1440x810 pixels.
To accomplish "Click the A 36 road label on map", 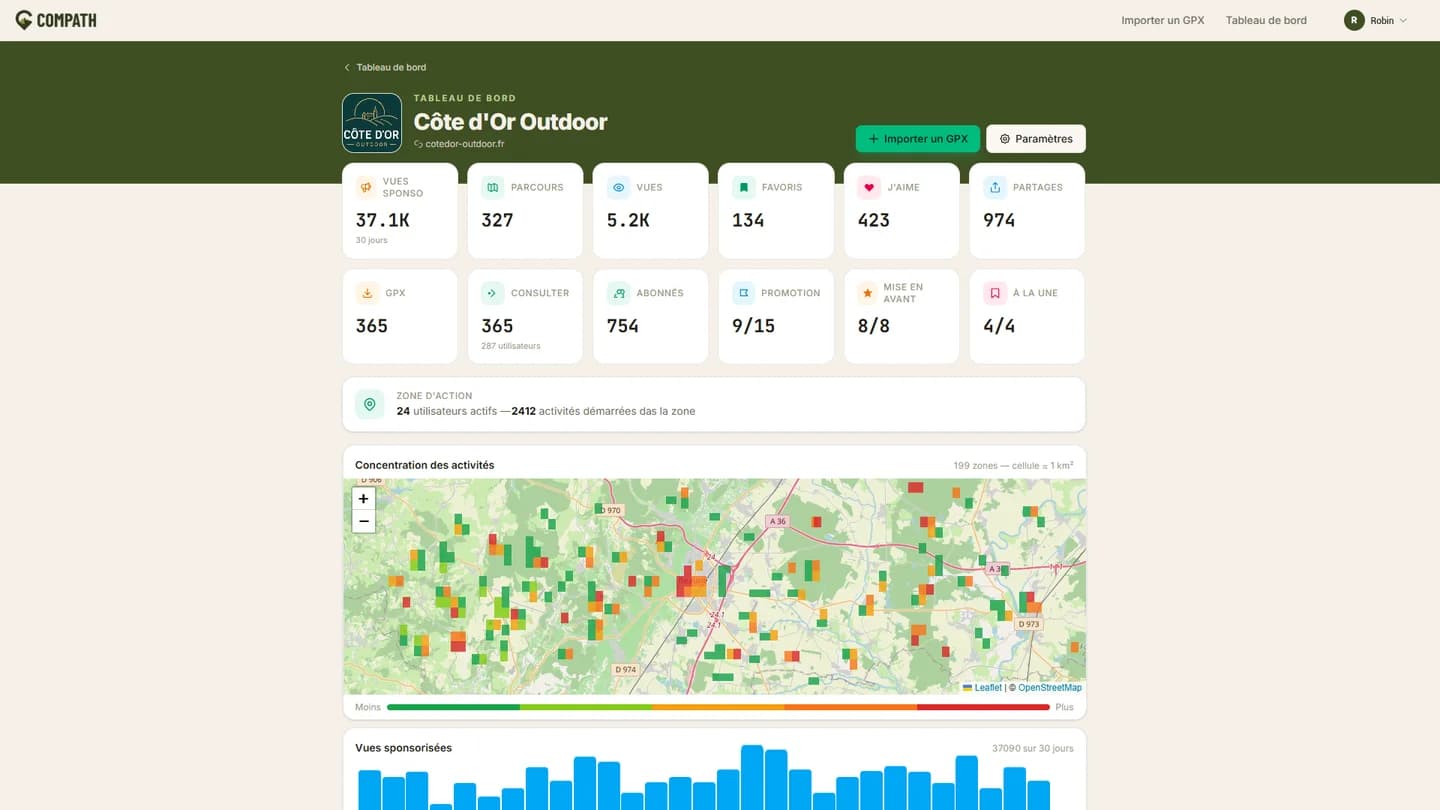I will click(x=777, y=521).
